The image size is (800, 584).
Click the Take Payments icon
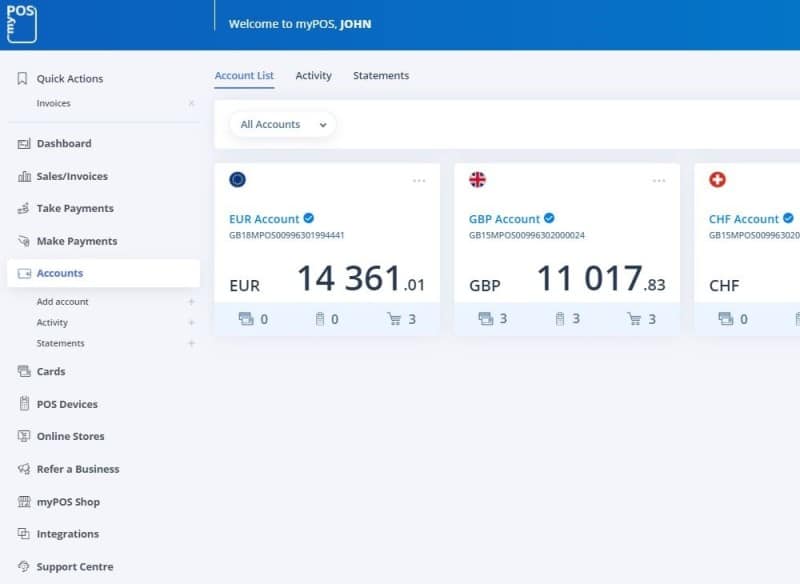pos(24,209)
